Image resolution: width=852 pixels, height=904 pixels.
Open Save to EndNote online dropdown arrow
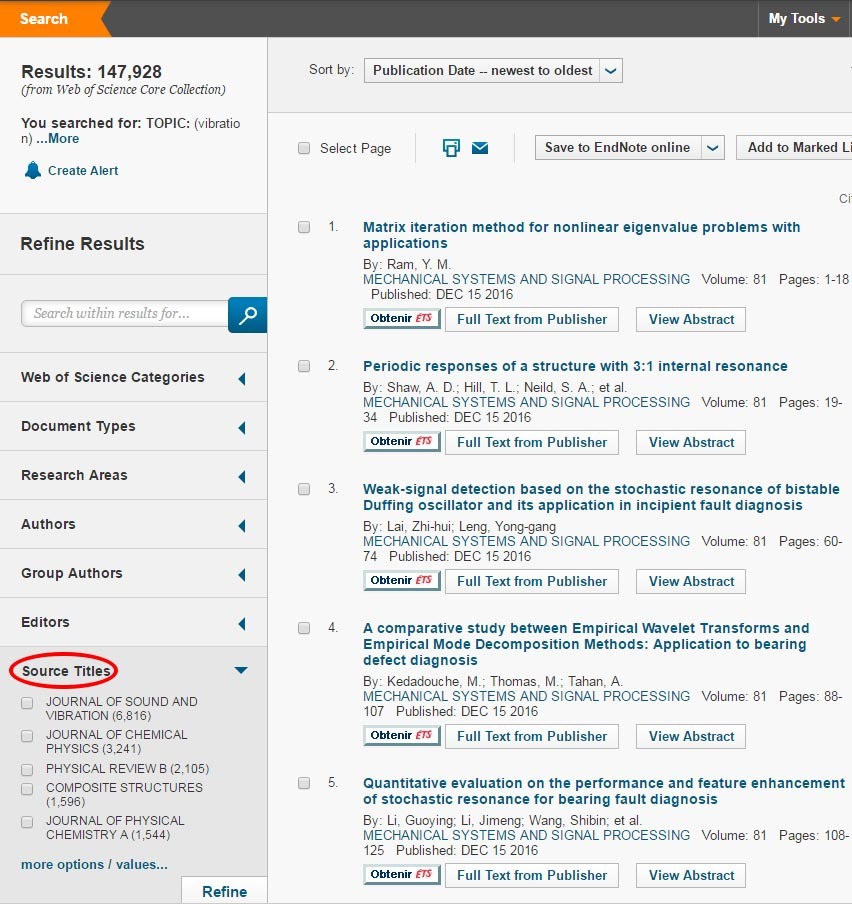713,148
